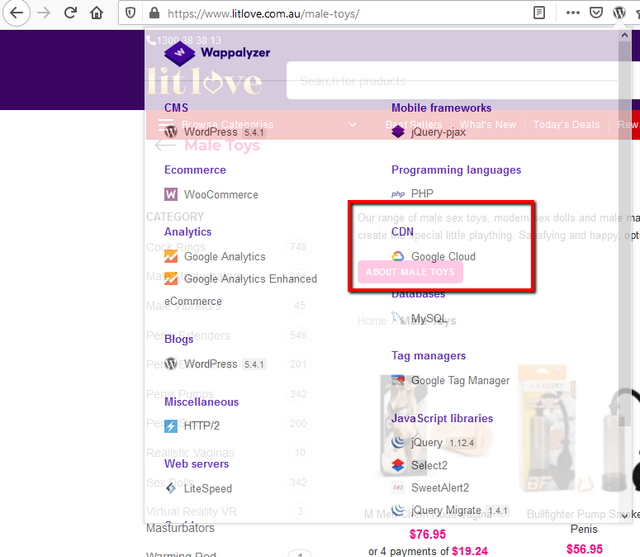640x557 pixels.
Task: Click the HTTP/2 lightning icon
Action: [171, 426]
